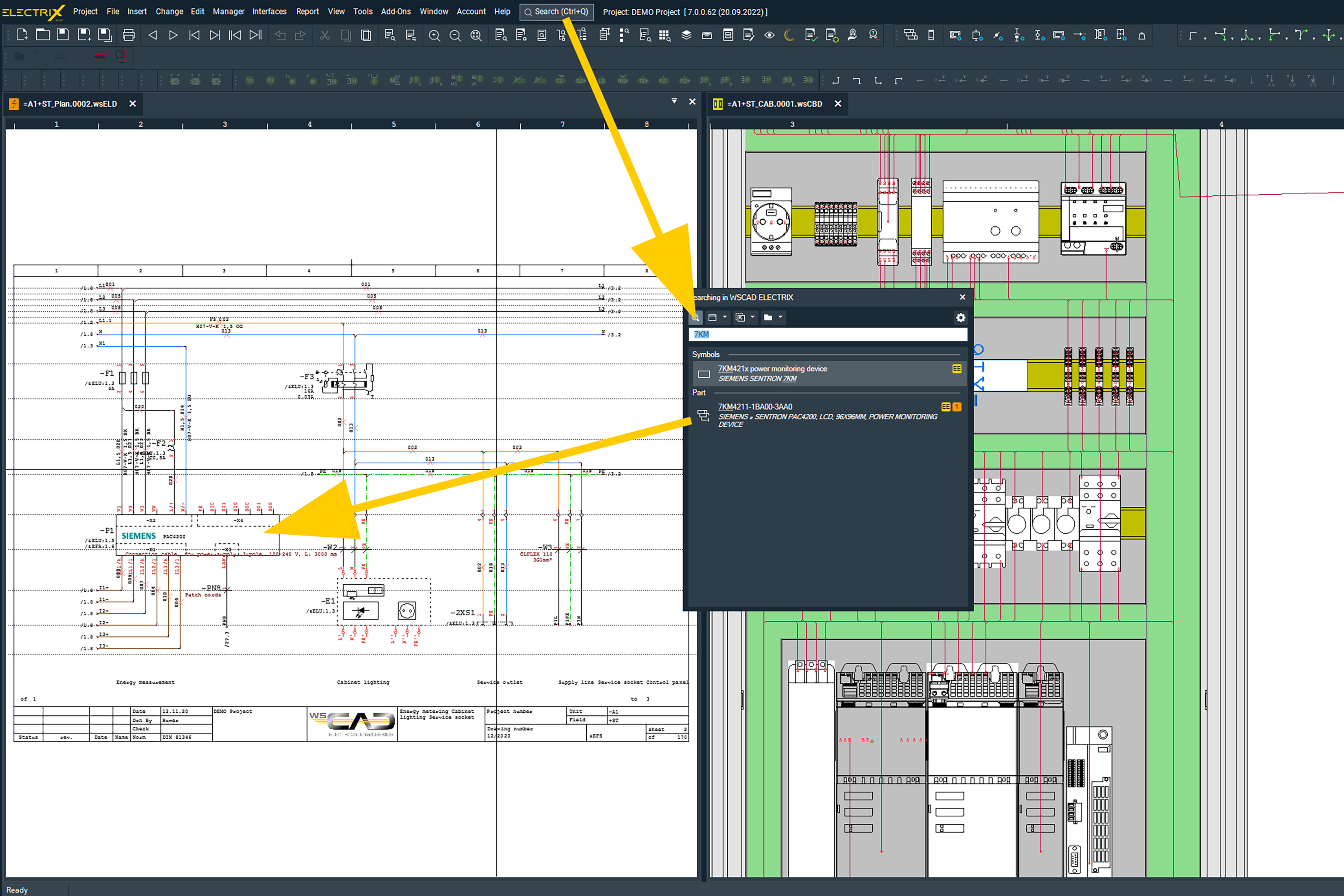Activate the Zoom In toolbar icon

(435, 35)
